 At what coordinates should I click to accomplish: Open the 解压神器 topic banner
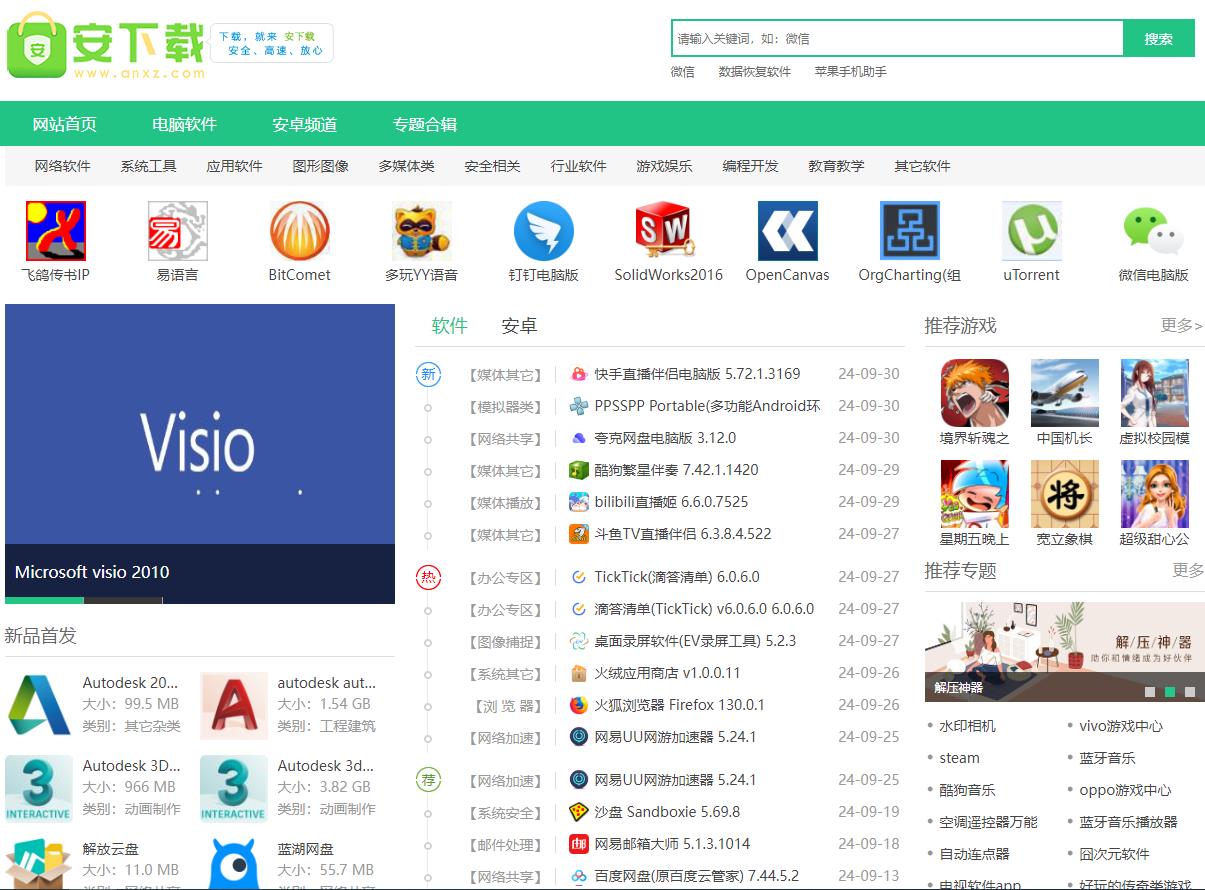(1065, 651)
